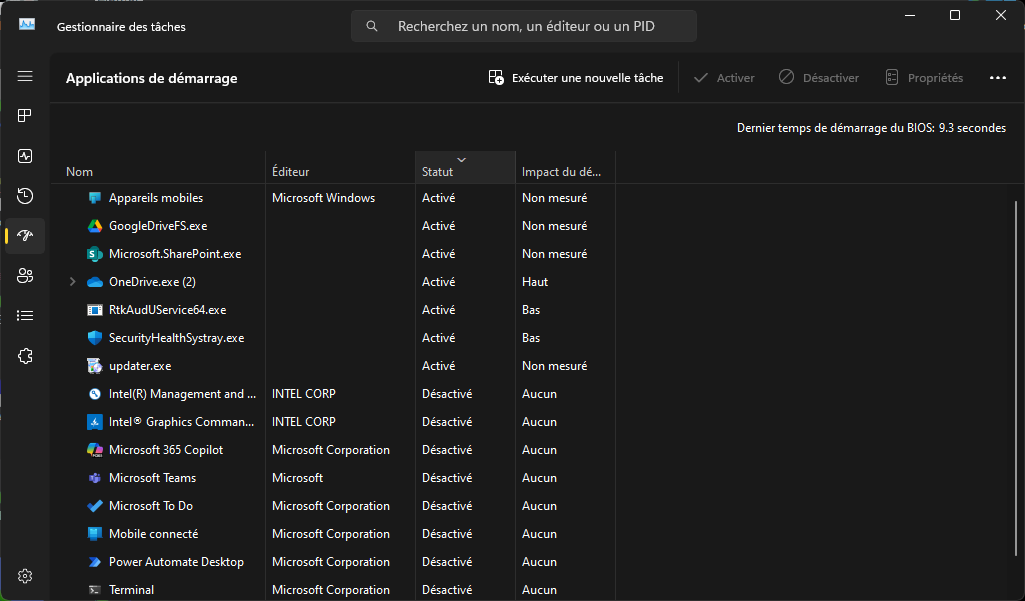Select the GoogleDriveFS.exe row
The image size is (1025, 601).
pyautogui.click(x=158, y=226)
